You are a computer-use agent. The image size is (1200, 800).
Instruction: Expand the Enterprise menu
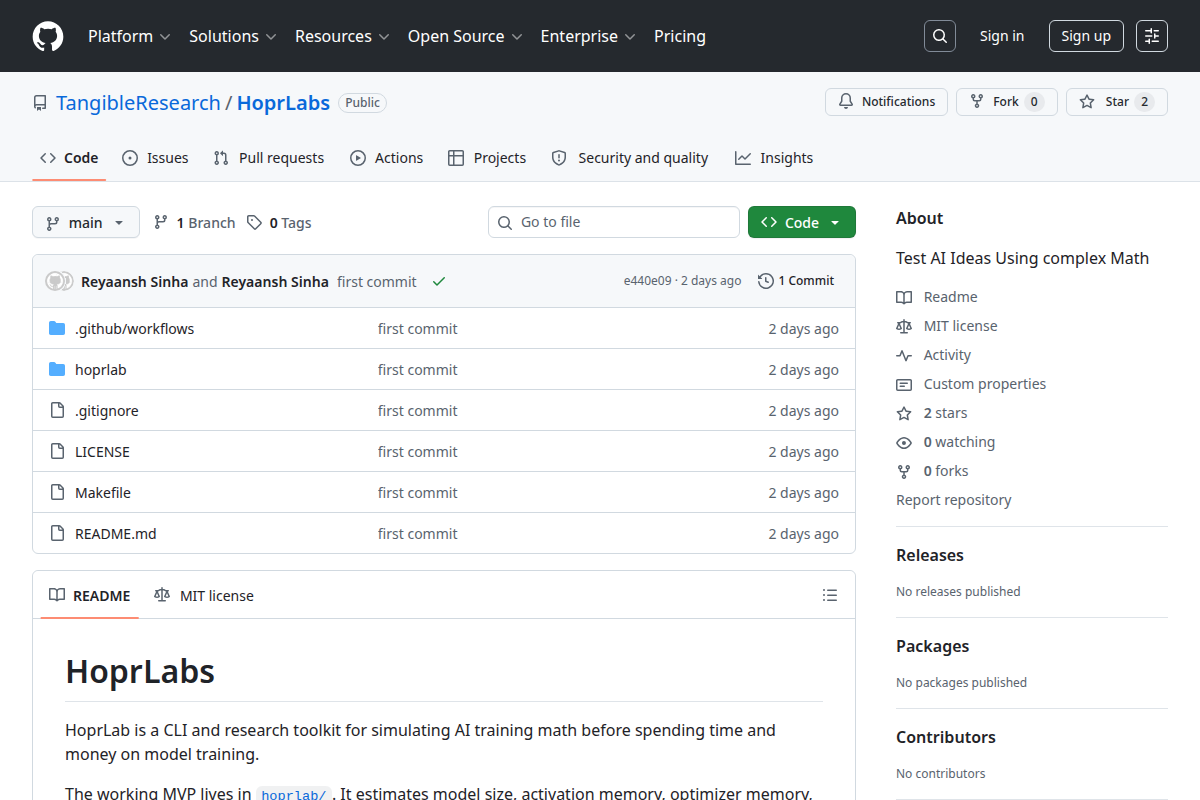click(588, 36)
